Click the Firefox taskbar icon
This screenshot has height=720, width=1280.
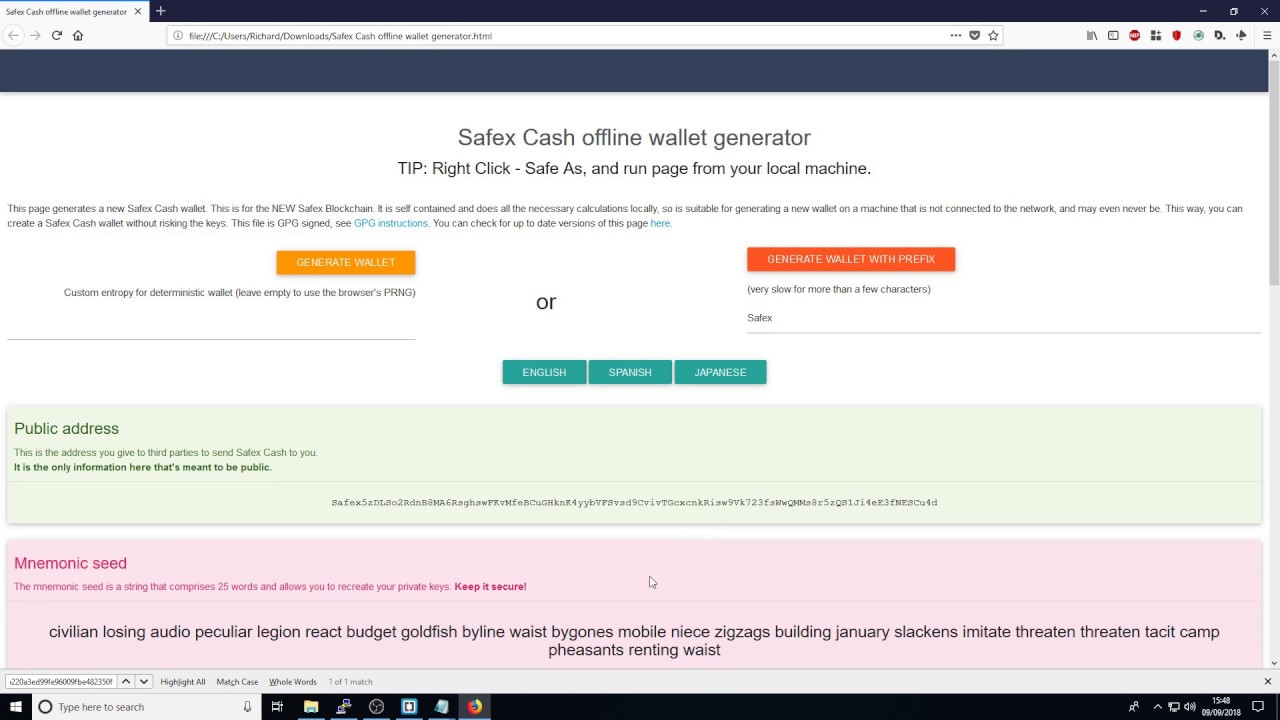pos(474,707)
